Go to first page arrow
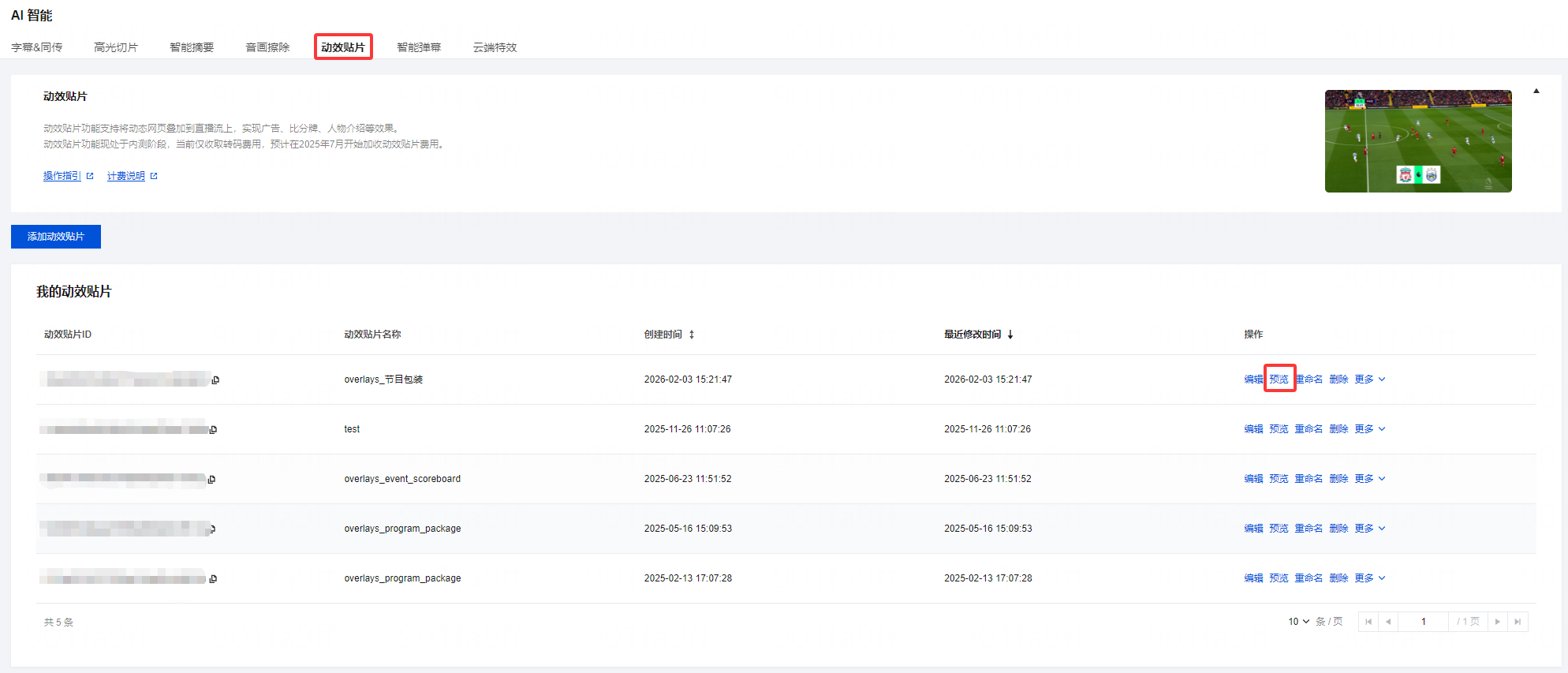 tap(1368, 622)
